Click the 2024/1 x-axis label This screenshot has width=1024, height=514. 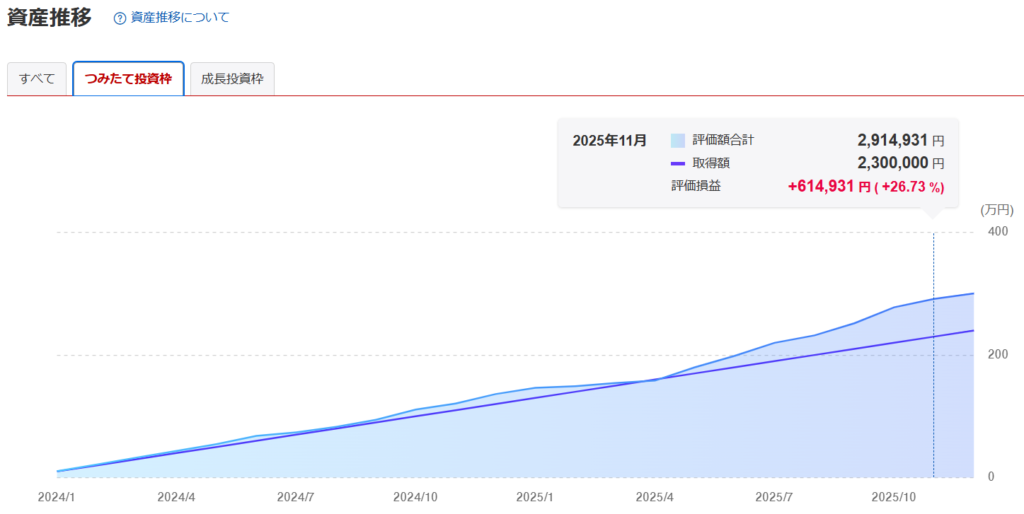pos(56,497)
